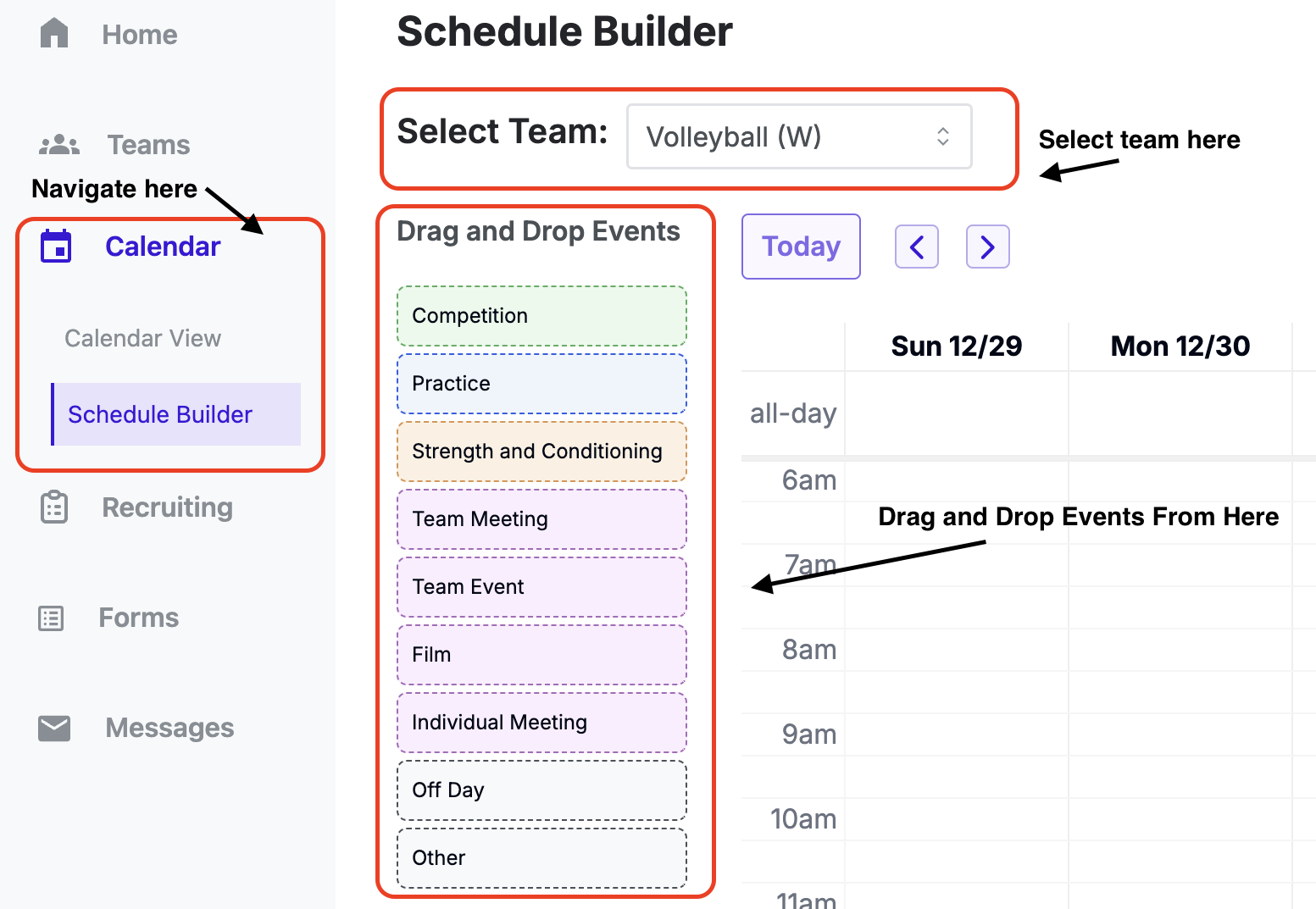
Task: Click the Home house icon
Action: coord(54,34)
